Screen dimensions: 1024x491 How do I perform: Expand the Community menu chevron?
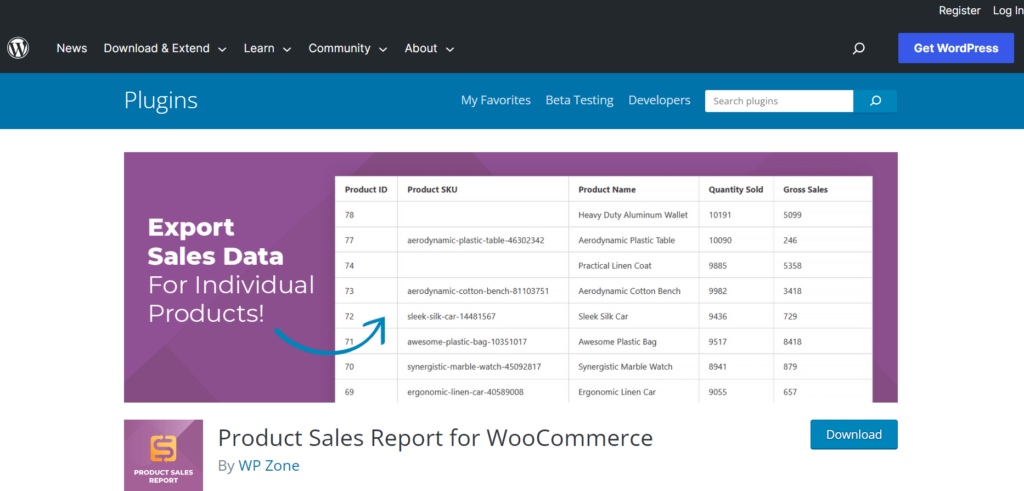pos(383,49)
